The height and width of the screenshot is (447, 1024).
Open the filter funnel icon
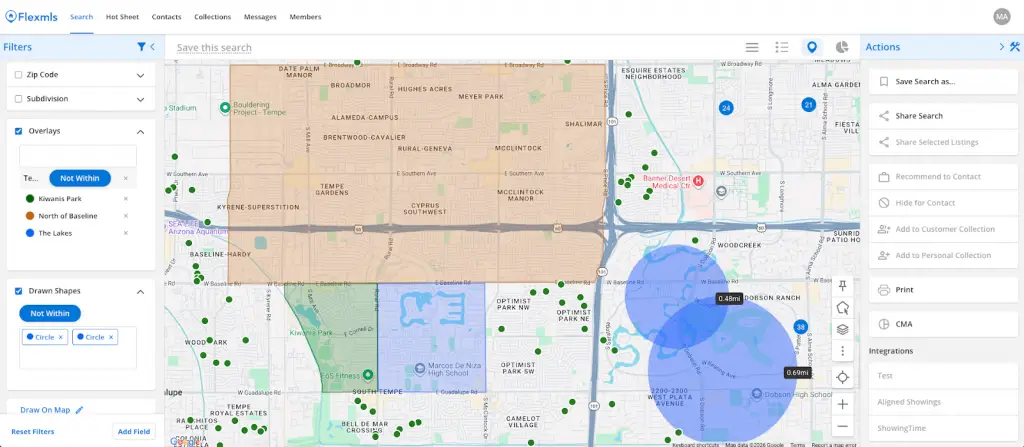click(x=141, y=47)
